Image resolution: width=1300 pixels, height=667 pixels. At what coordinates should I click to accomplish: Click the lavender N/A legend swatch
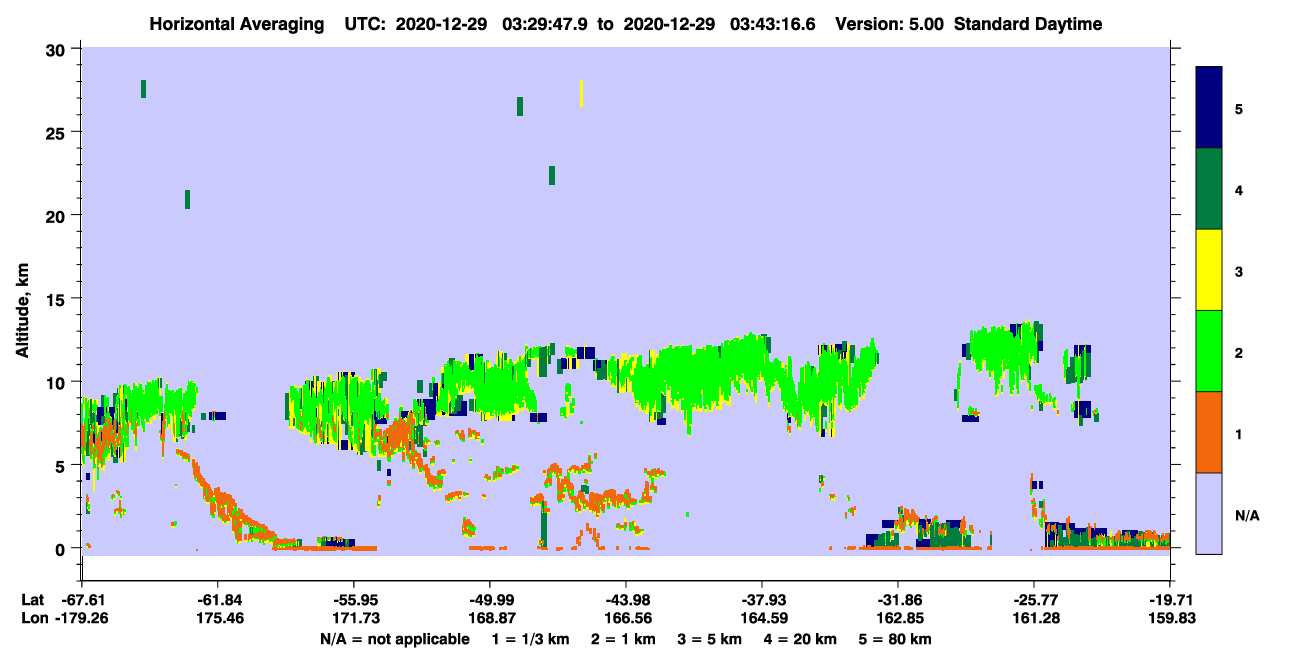(x=1209, y=512)
